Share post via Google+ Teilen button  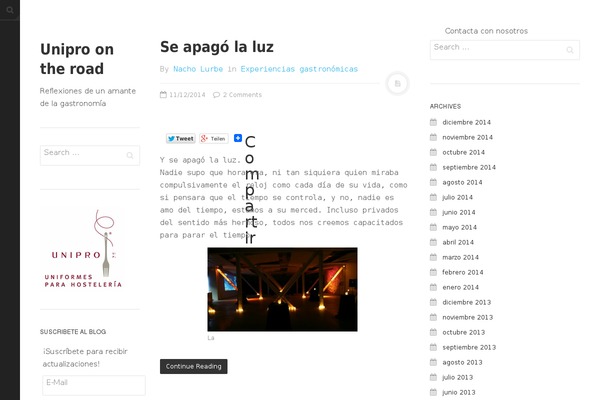(x=214, y=139)
